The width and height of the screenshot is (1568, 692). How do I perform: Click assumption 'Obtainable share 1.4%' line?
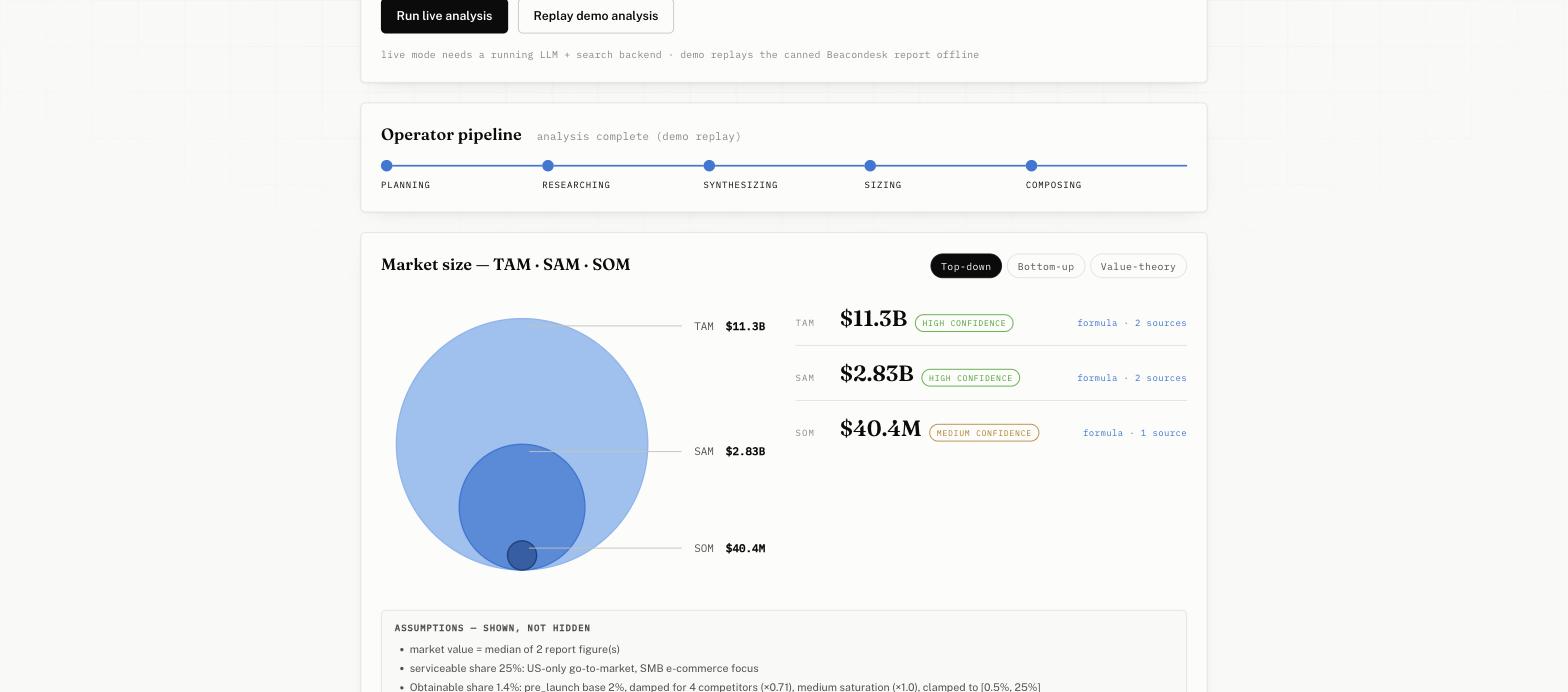coord(724,687)
